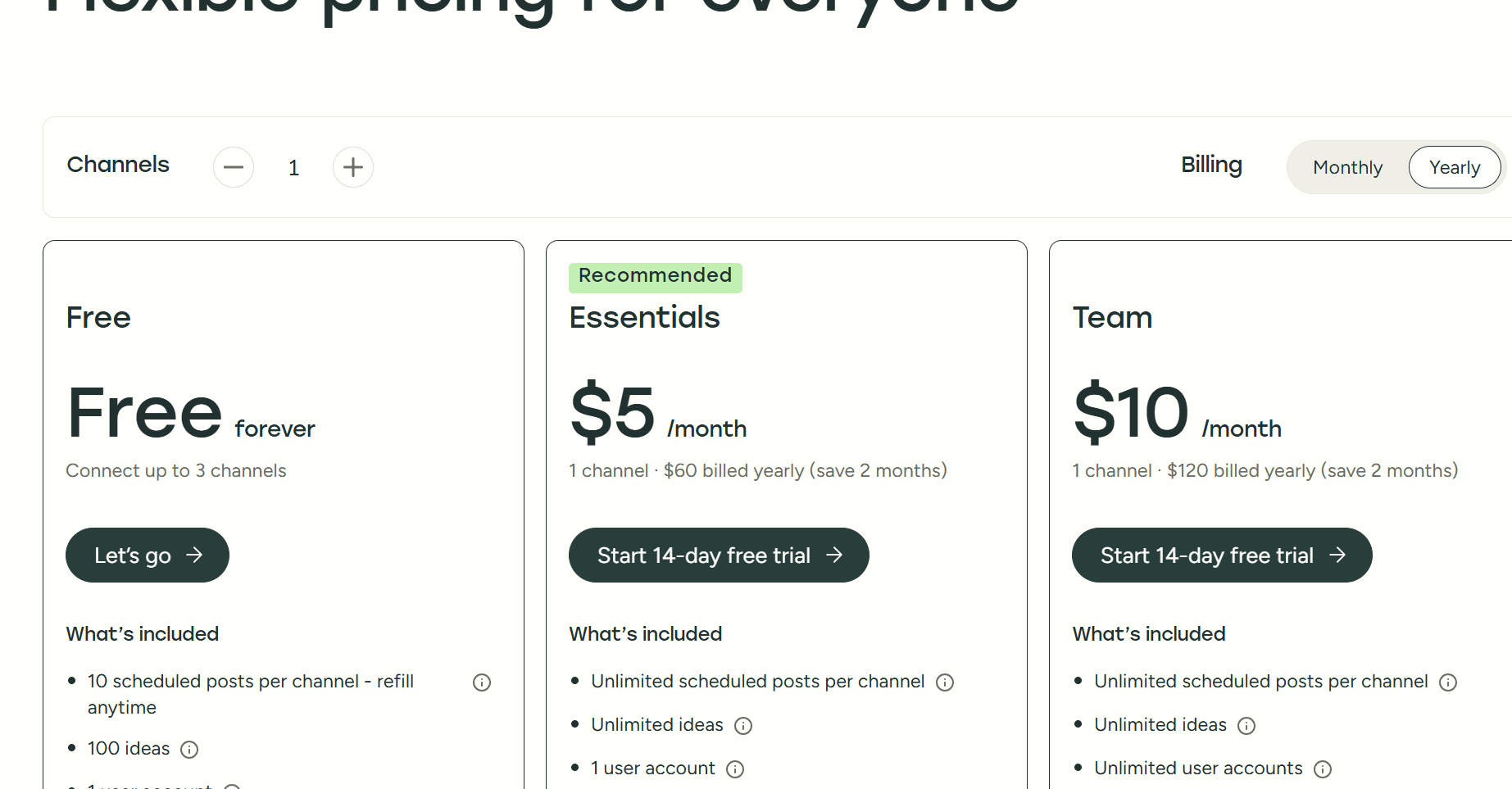Open info icon next to Team 'Unlimited ideas'
Image resolution: width=1512 pixels, height=789 pixels.
coord(1246,726)
